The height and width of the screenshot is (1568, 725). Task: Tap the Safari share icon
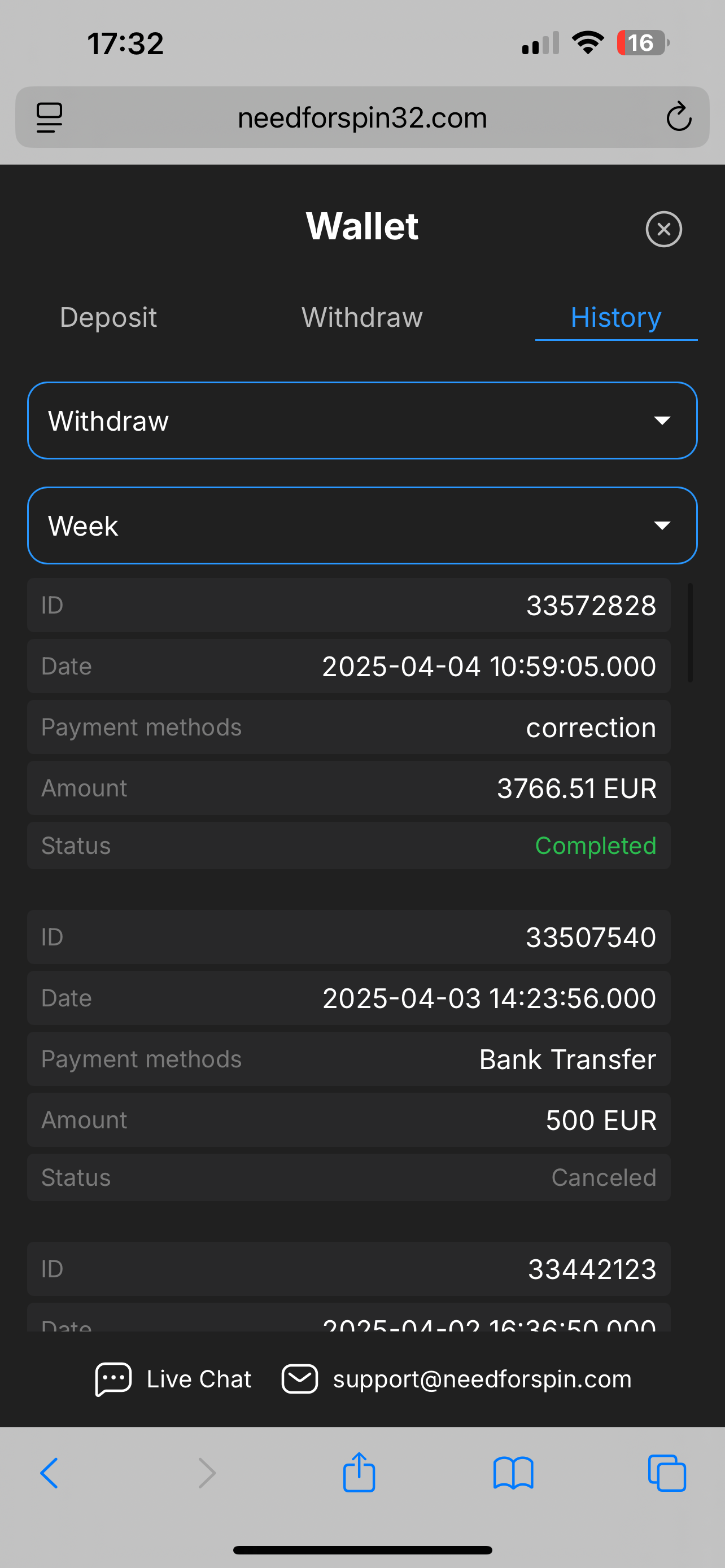click(359, 1473)
